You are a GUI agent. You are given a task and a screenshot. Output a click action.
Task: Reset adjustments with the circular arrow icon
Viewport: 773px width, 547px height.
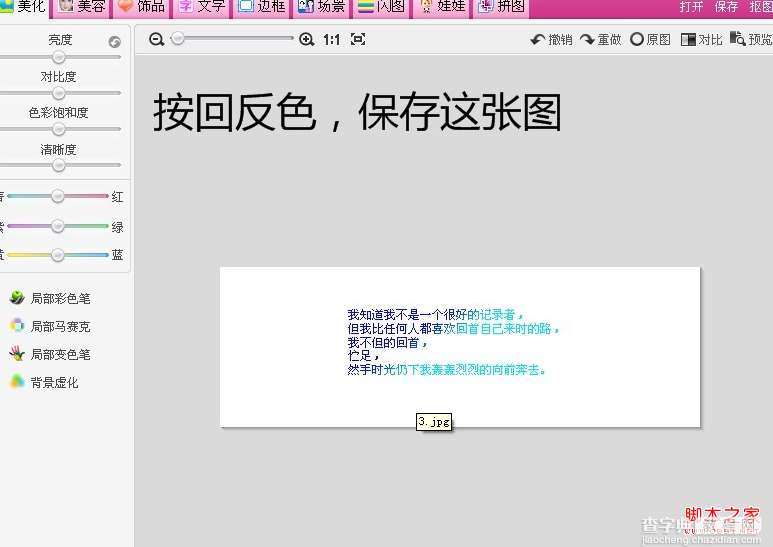pyautogui.click(x=114, y=42)
